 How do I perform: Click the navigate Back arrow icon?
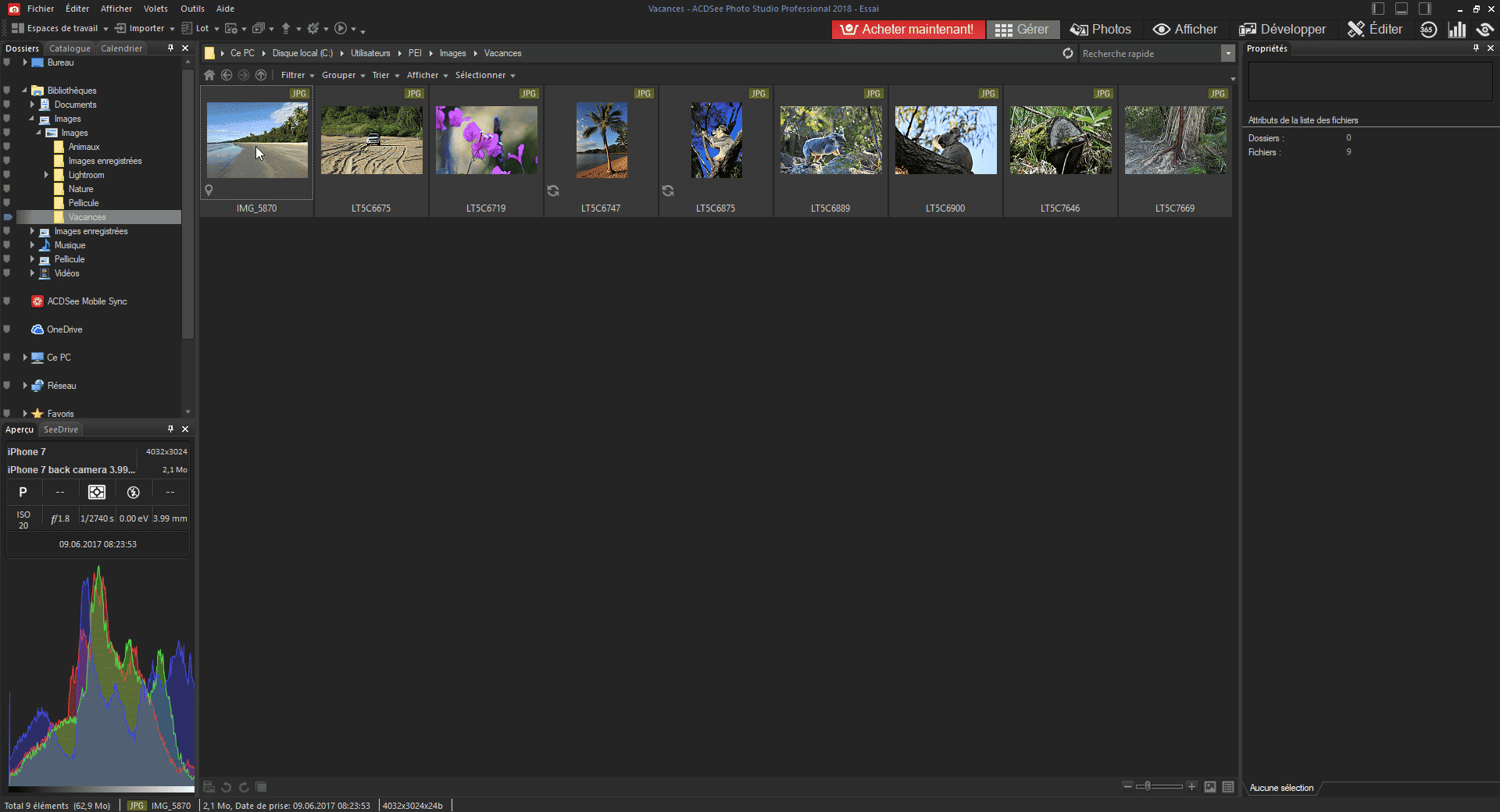(227, 75)
